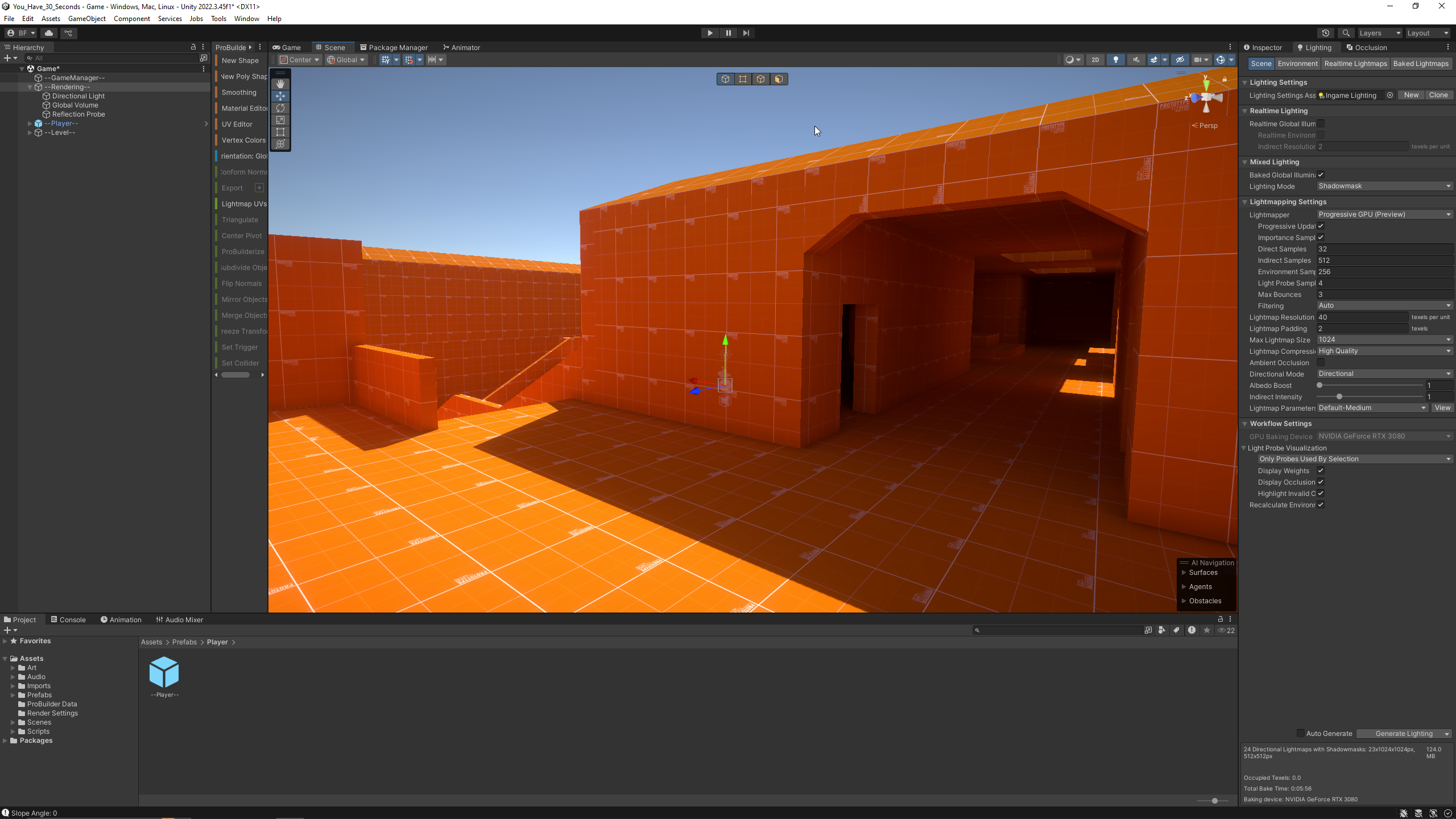Toggle Display Weights checkbox
Image resolution: width=1456 pixels, height=819 pixels.
pyautogui.click(x=1321, y=471)
